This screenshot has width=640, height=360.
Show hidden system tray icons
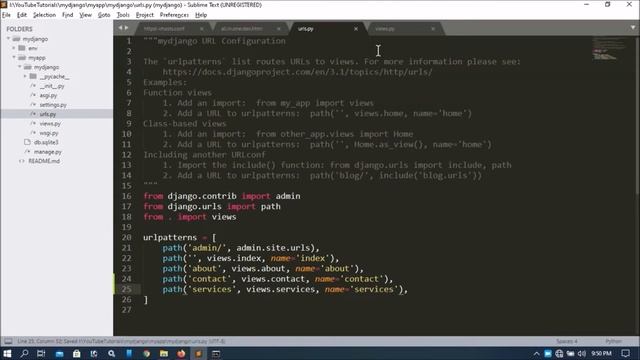(x=536, y=353)
